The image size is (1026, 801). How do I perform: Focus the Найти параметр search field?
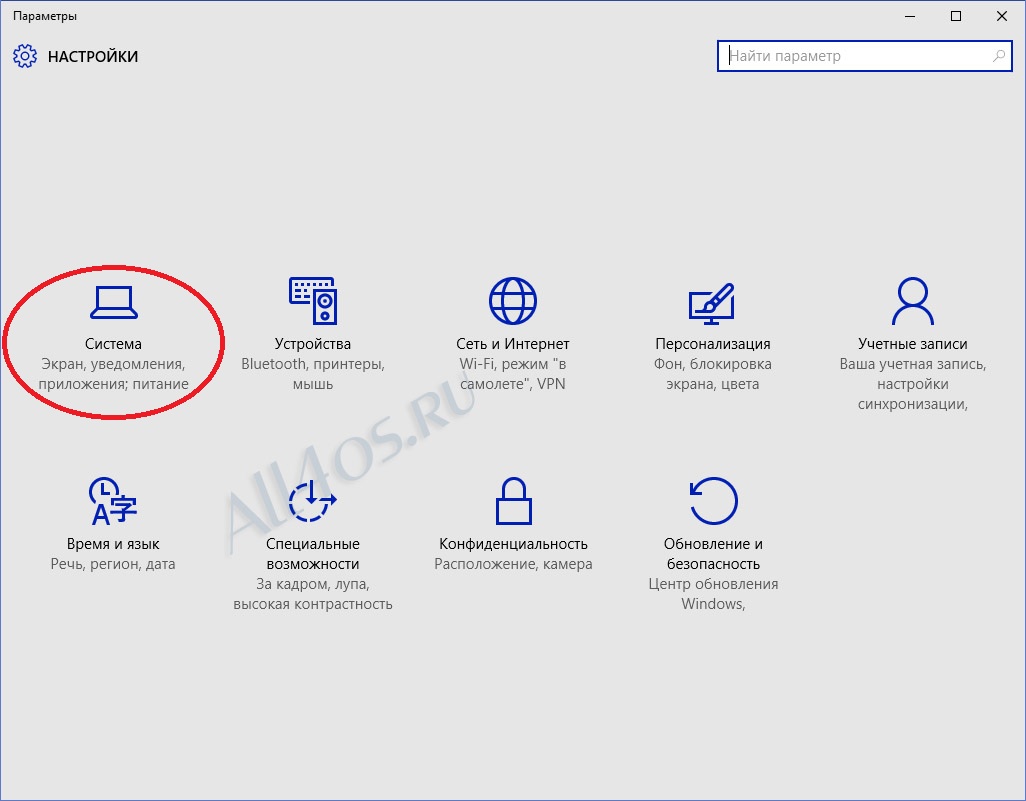click(x=864, y=56)
